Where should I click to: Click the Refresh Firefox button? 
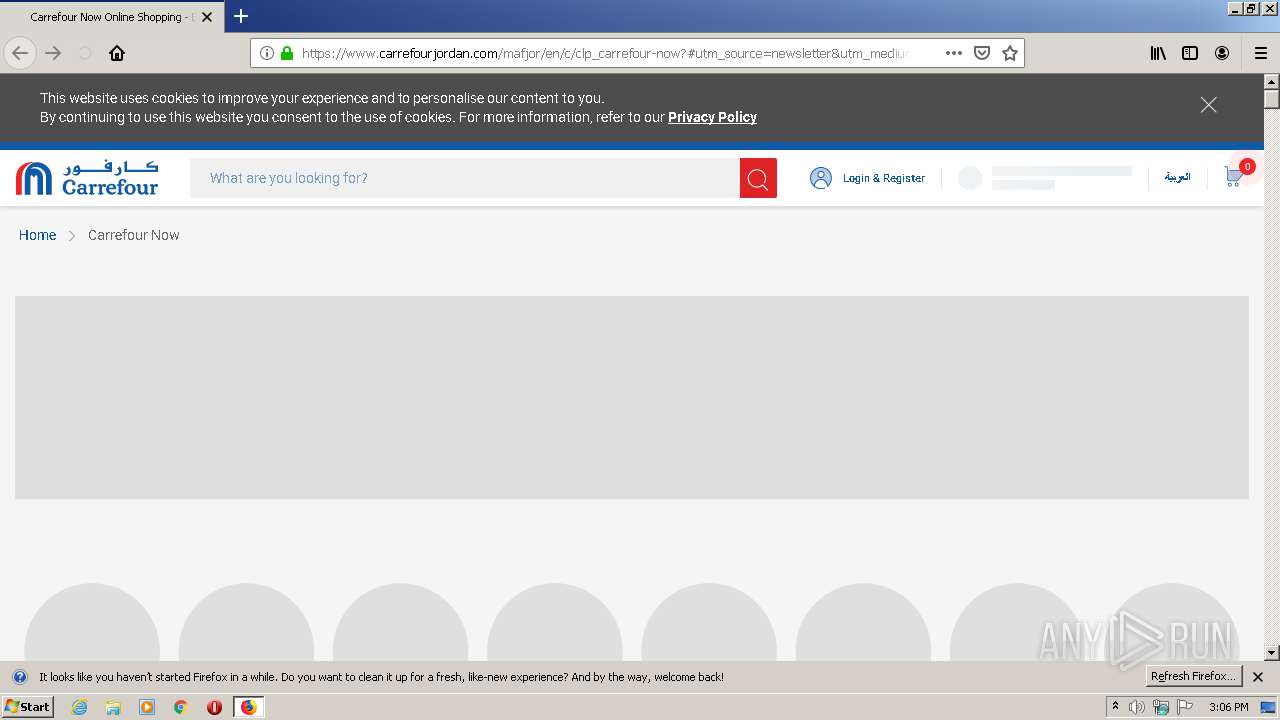(1194, 676)
